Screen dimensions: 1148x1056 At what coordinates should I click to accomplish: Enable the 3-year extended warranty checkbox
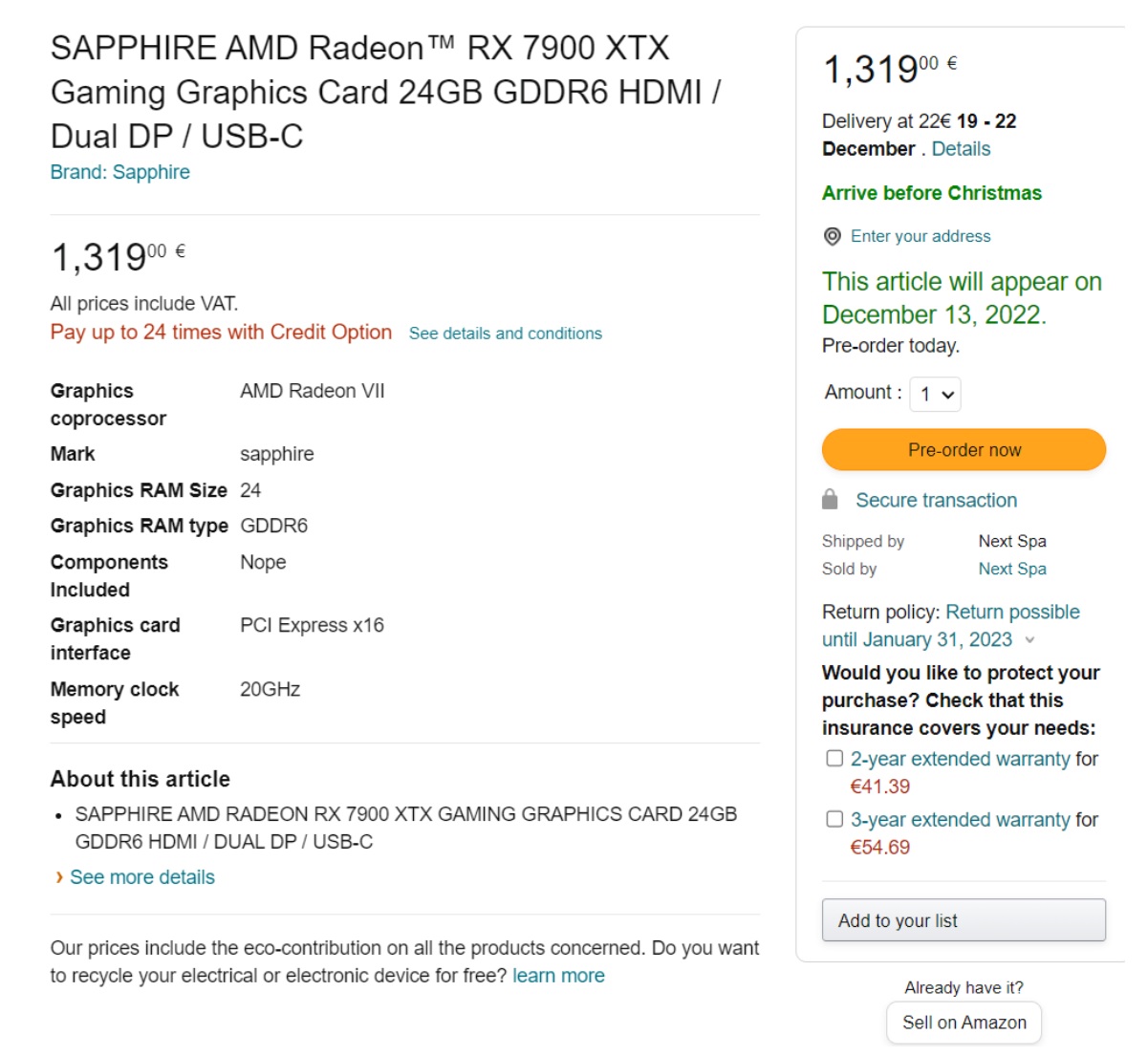[x=834, y=820]
